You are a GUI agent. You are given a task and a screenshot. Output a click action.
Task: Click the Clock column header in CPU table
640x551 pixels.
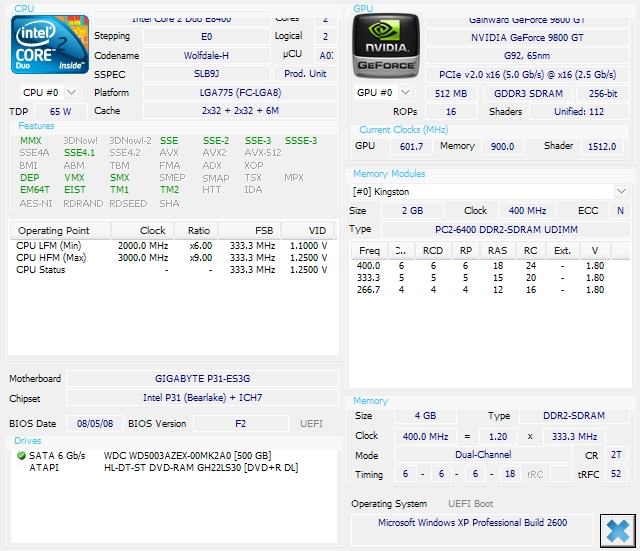(x=142, y=231)
